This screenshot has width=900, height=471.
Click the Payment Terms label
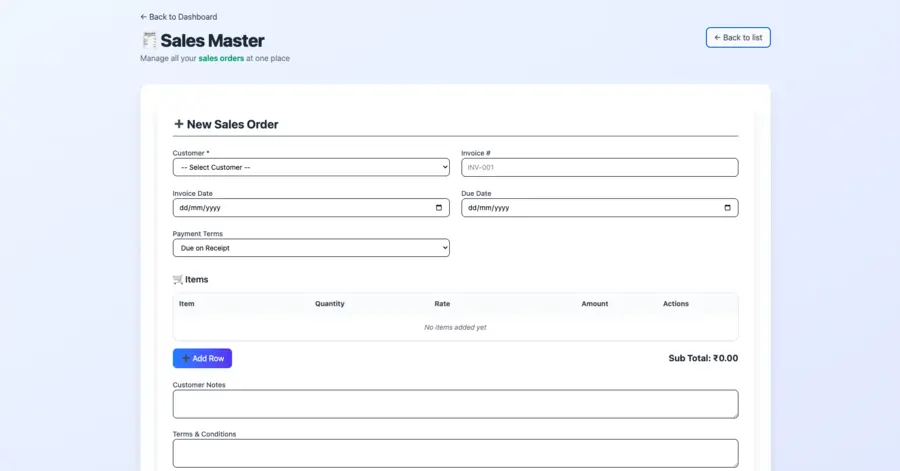(197, 233)
